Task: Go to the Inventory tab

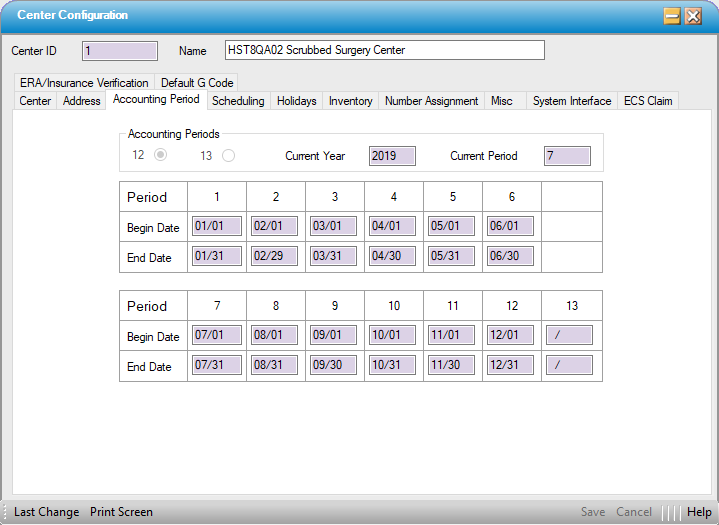Action: [x=350, y=101]
